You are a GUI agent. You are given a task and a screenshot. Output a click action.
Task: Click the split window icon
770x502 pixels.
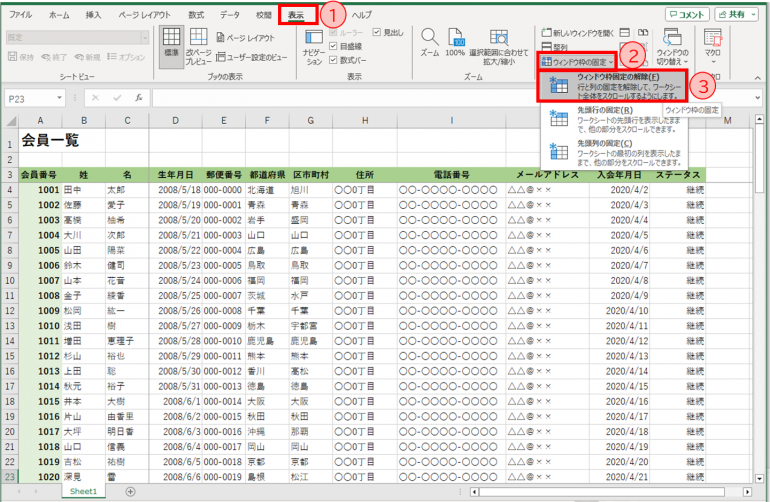coord(625,33)
